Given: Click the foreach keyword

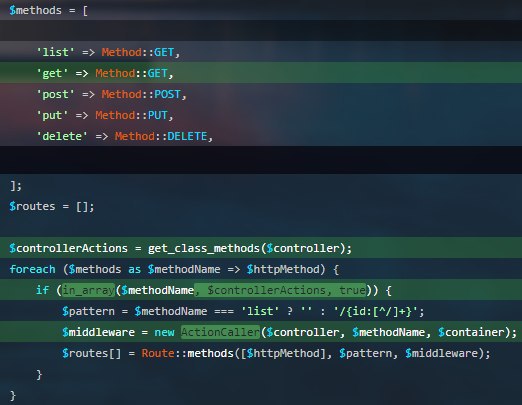Looking at the screenshot, I should pyautogui.click(x=32, y=269).
